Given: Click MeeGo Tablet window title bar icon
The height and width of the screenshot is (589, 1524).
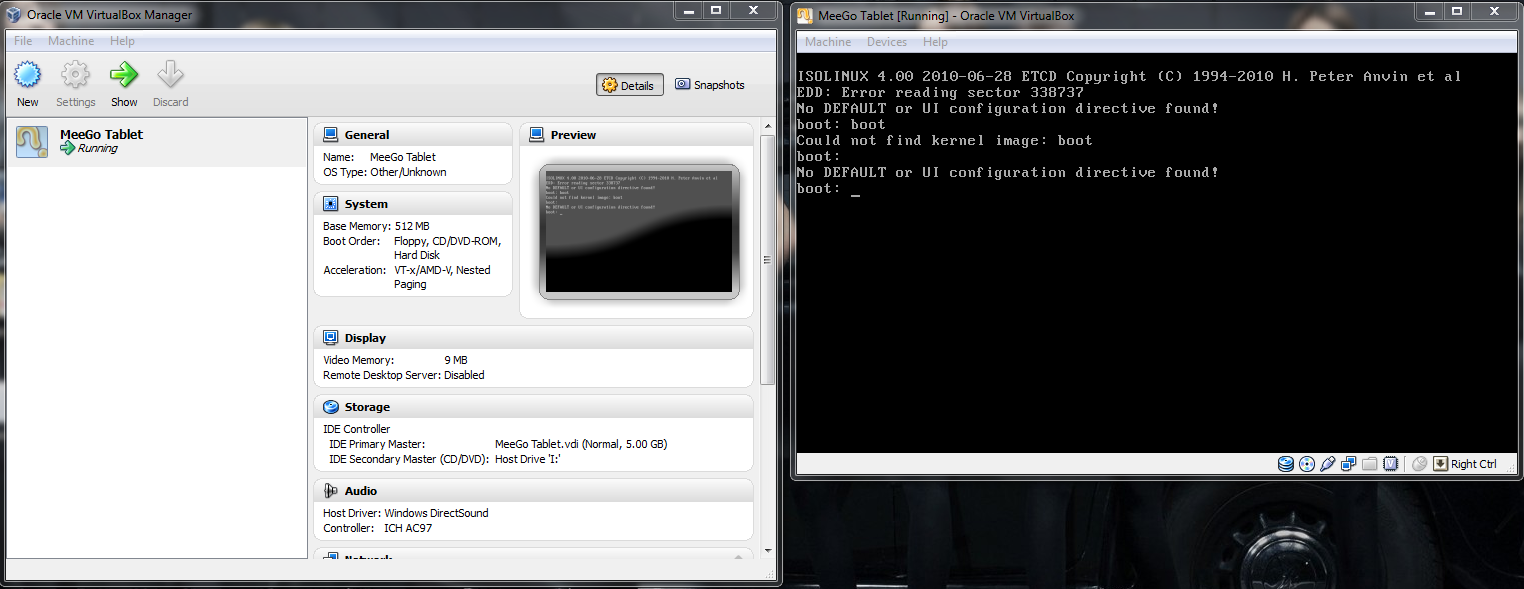Looking at the screenshot, I should (x=804, y=15).
